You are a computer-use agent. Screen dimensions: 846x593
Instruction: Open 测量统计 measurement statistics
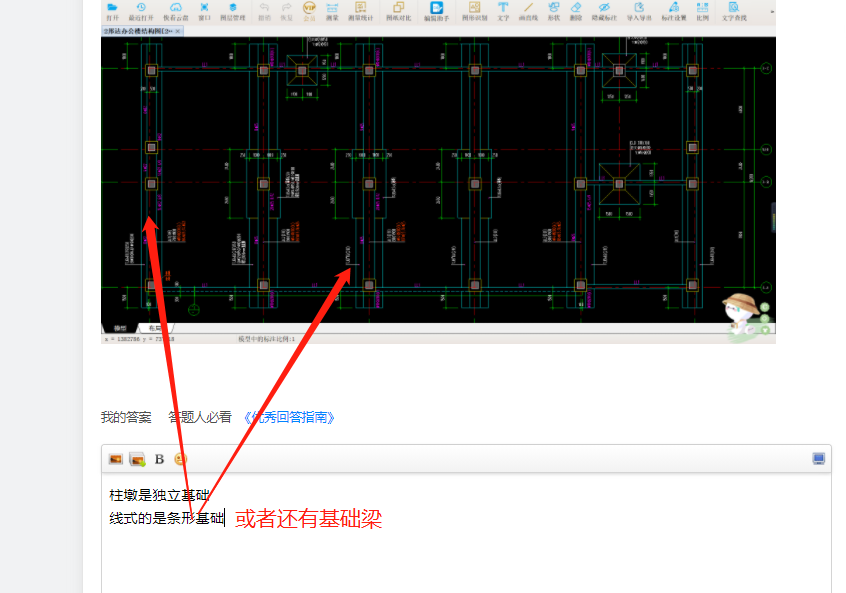pos(360,11)
